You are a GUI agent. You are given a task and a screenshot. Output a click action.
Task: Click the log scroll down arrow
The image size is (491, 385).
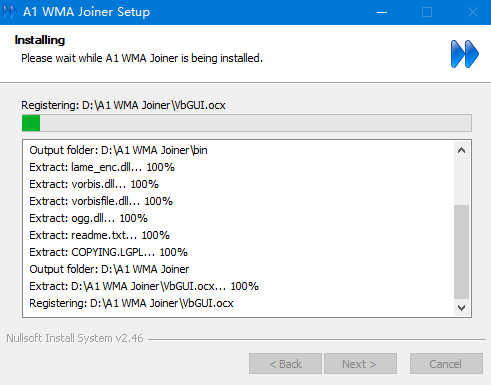[x=461, y=307]
